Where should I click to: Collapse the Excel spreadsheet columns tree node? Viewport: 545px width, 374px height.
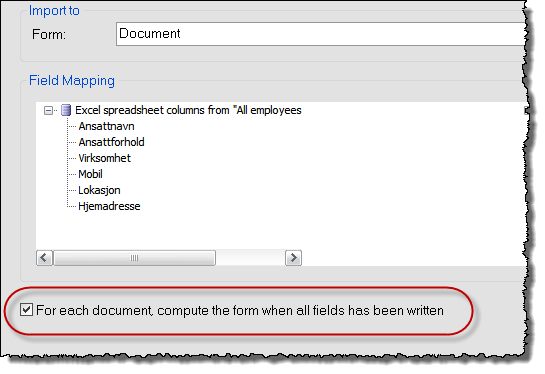(x=48, y=111)
